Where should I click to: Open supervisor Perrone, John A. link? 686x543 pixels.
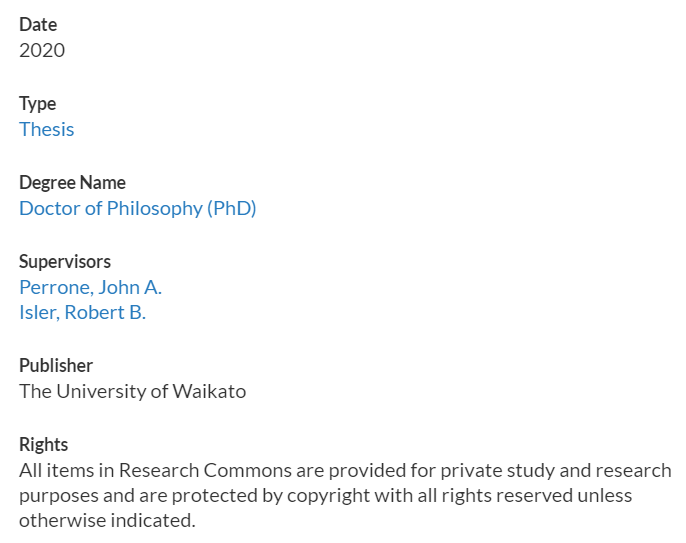[x=91, y=287]
